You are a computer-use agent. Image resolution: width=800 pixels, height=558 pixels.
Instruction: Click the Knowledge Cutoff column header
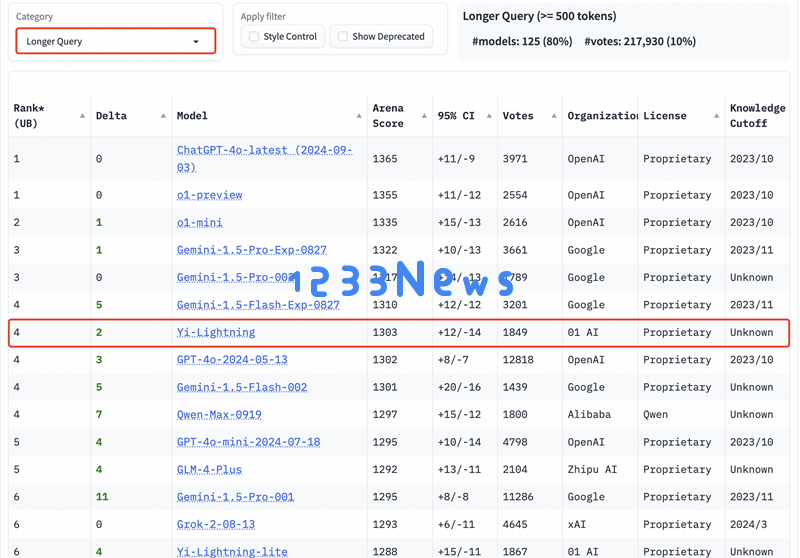(x=758, y=116)
